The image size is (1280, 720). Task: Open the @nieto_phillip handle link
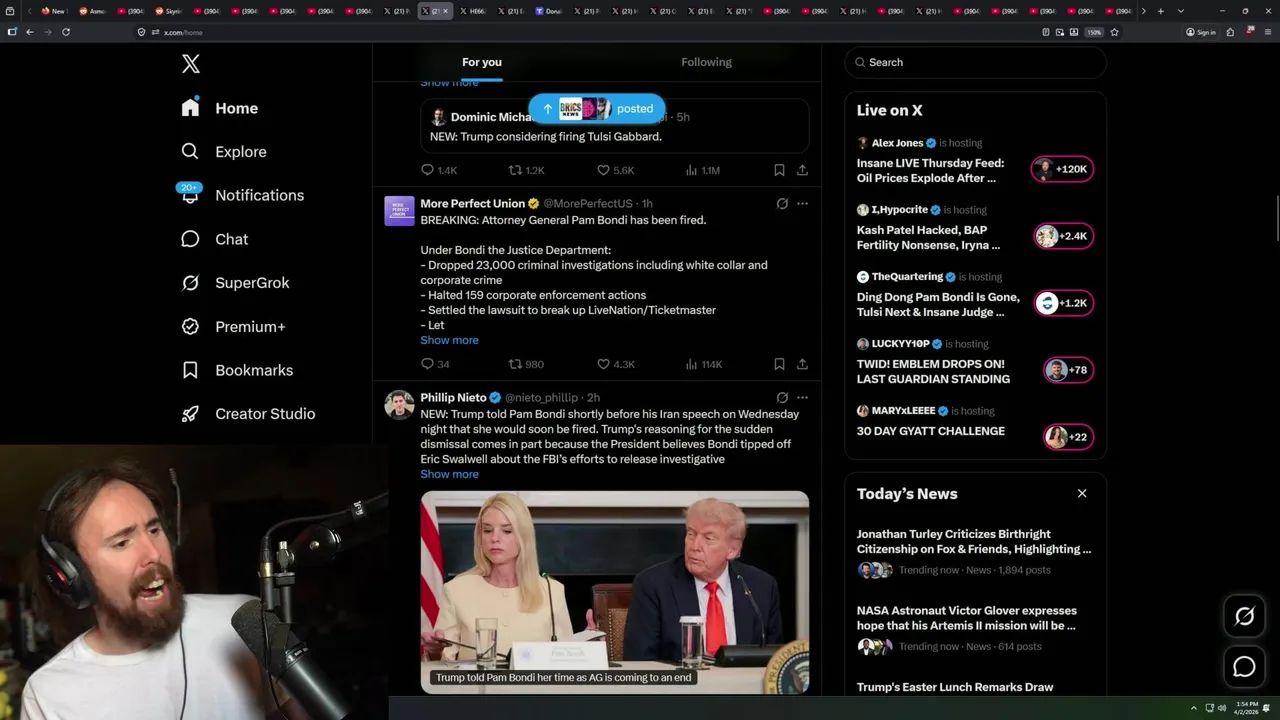click(541, 397)
